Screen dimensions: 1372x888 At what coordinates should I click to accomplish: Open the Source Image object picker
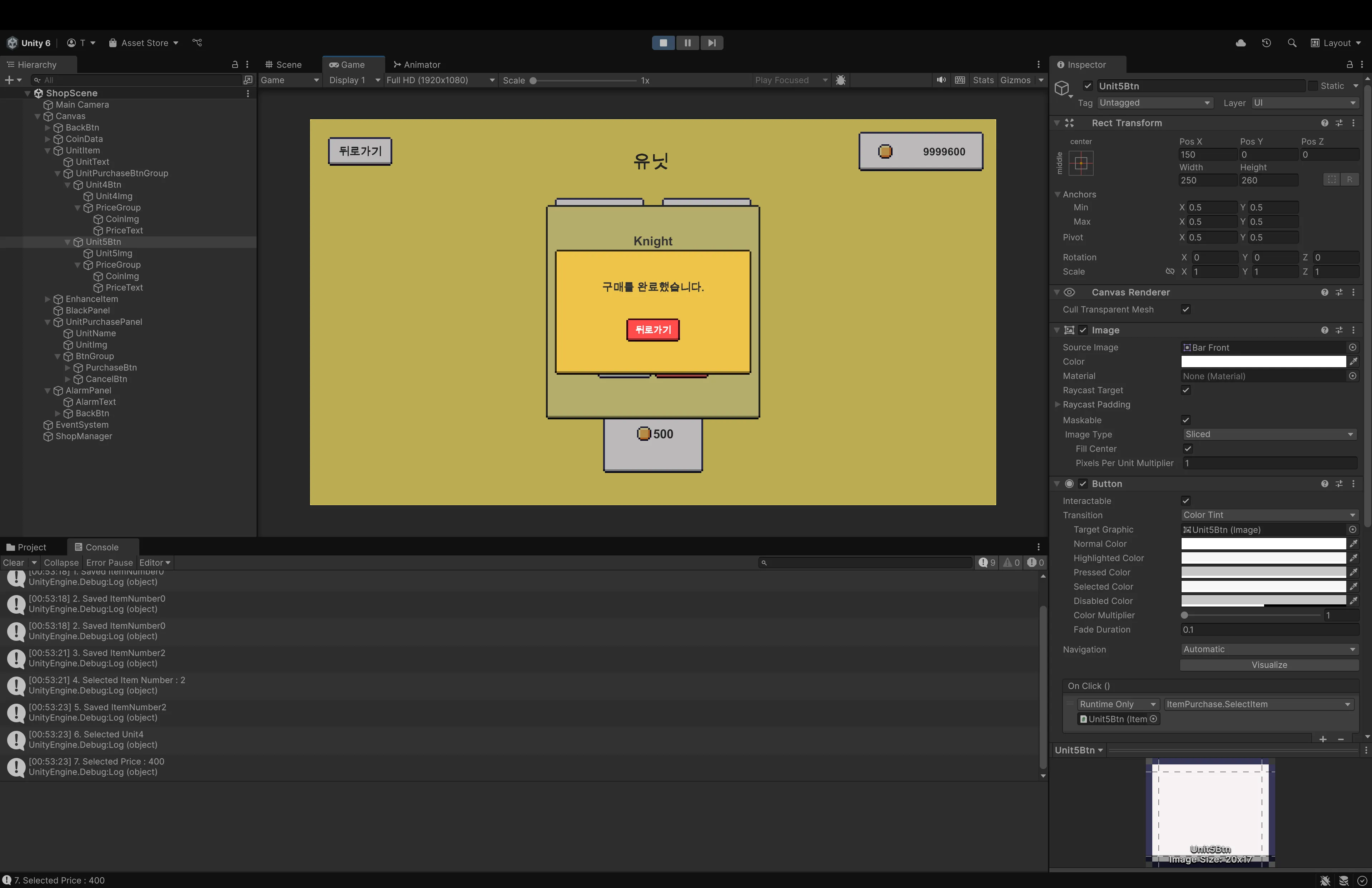click(1352, 348)
